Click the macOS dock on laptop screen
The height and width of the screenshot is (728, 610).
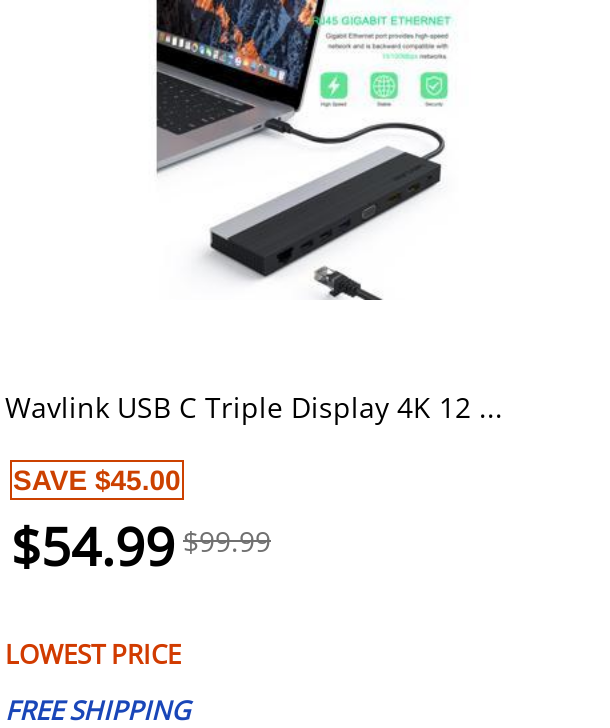(x=222, y=58)
